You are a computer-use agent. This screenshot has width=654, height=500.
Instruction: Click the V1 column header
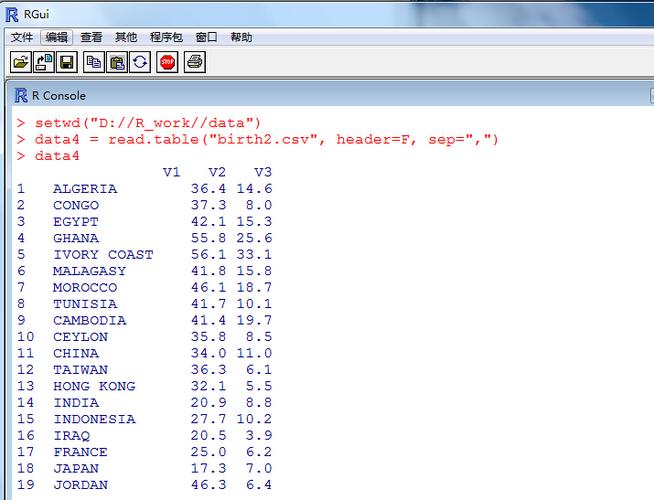(171, 172)
